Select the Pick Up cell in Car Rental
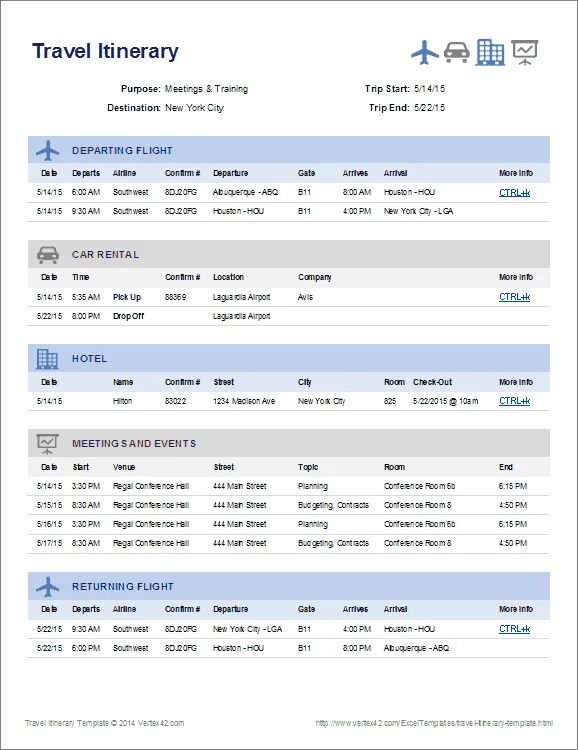 127,297
